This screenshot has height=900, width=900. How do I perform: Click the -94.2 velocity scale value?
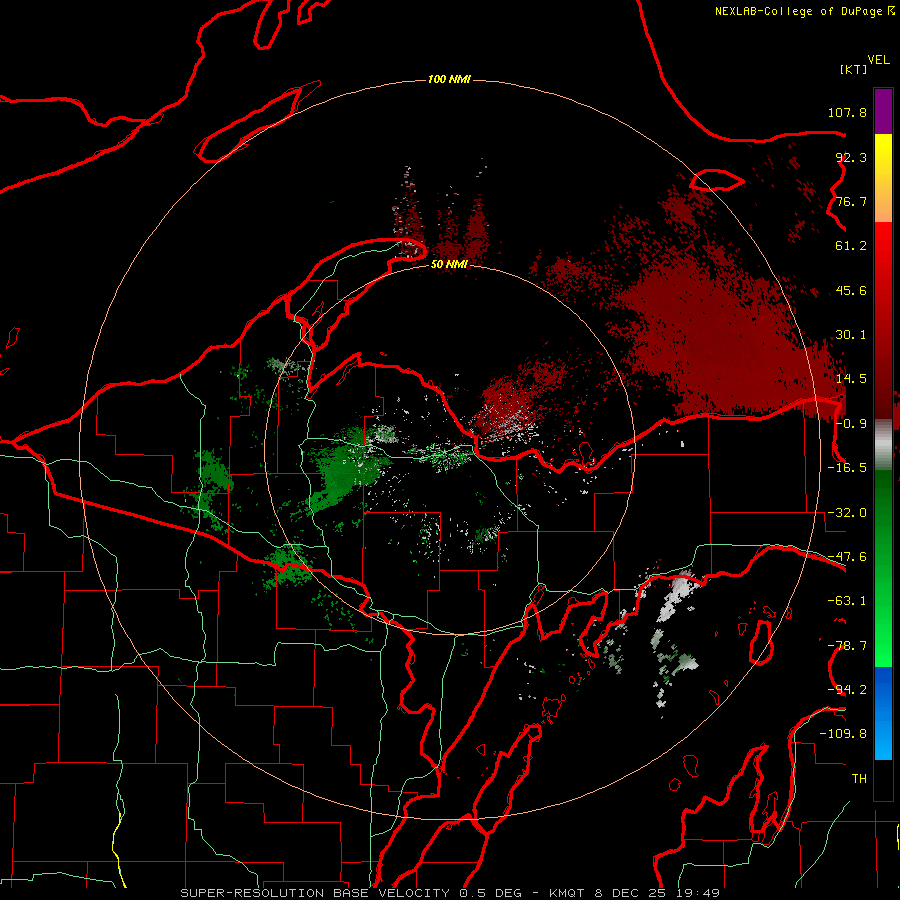point(847,689)
